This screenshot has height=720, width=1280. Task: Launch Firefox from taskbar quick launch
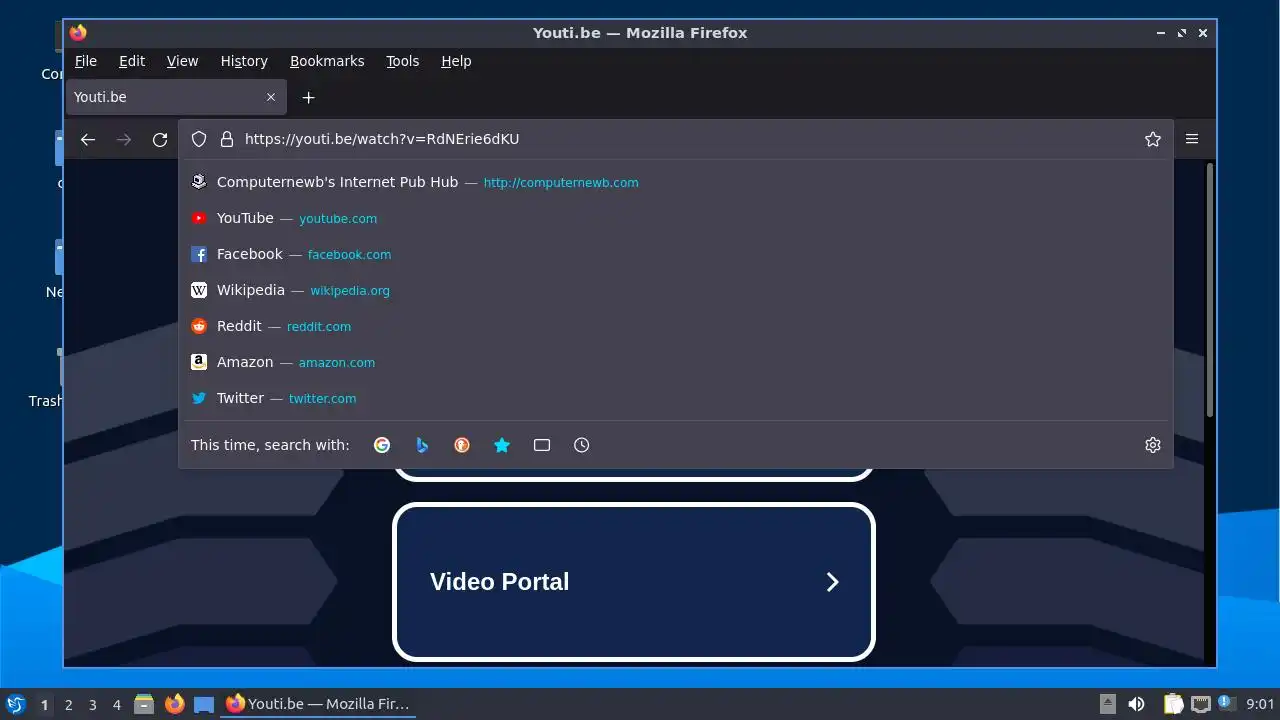[x=175, y=704]
